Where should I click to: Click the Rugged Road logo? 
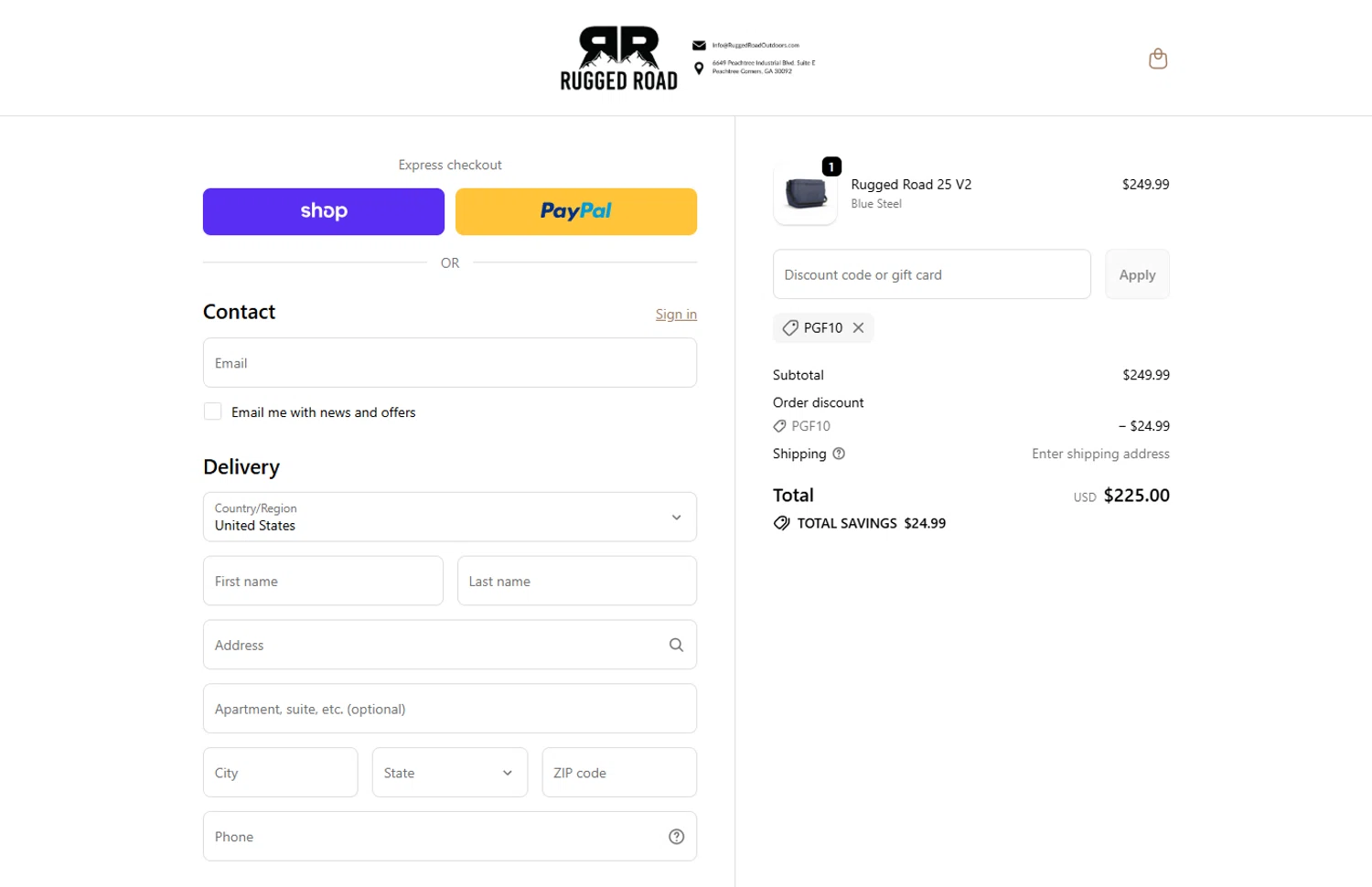[619, 59]
